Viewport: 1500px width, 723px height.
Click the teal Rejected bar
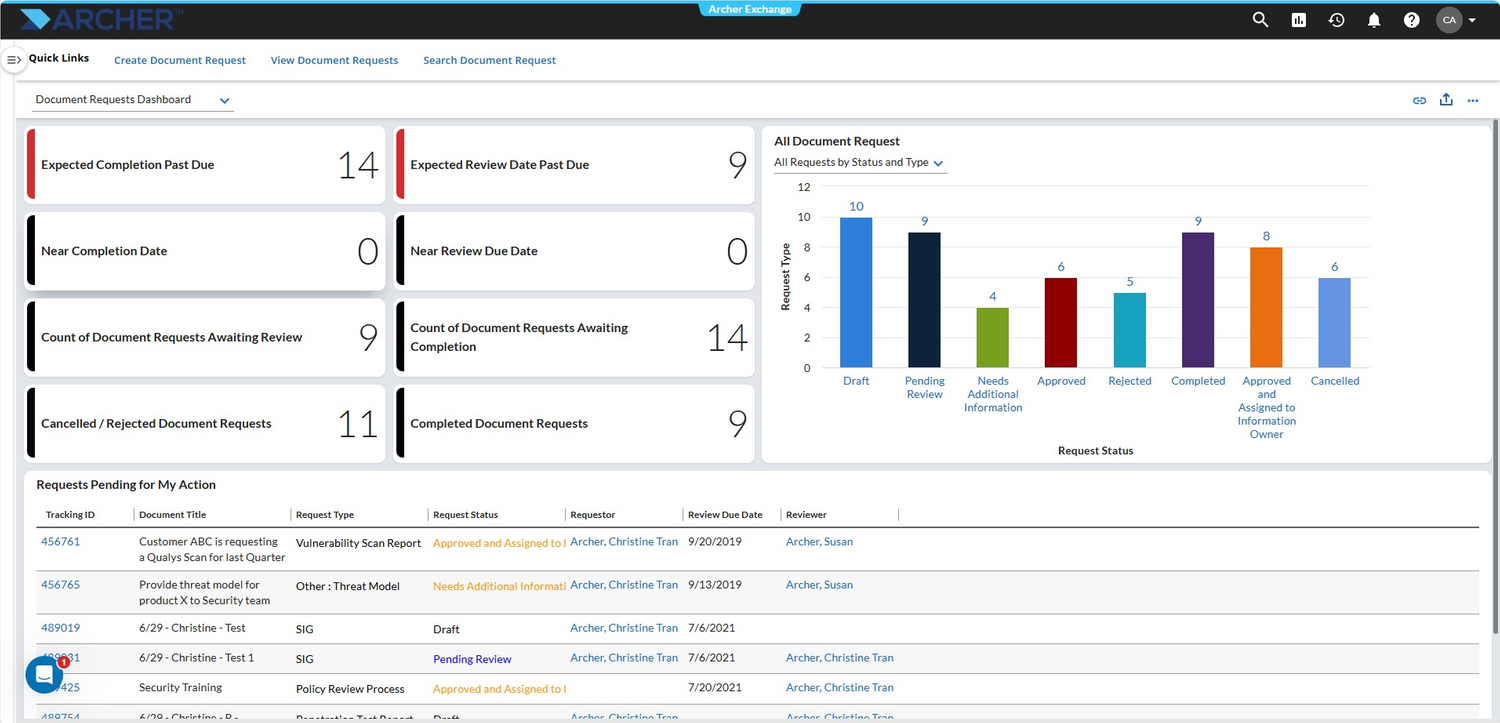click(x=1130, y=330)
